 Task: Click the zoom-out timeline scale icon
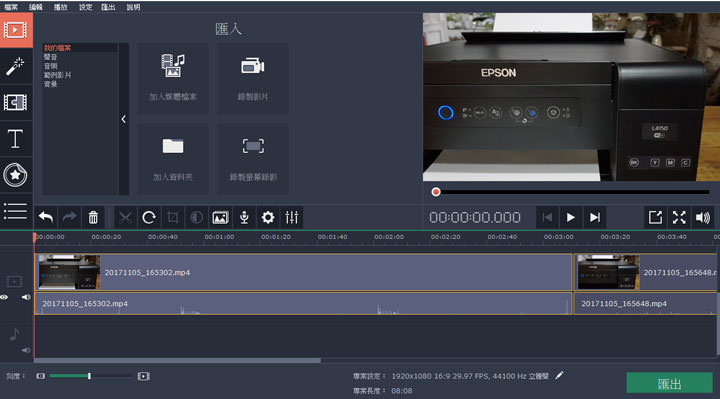click(x=41, y=376)
